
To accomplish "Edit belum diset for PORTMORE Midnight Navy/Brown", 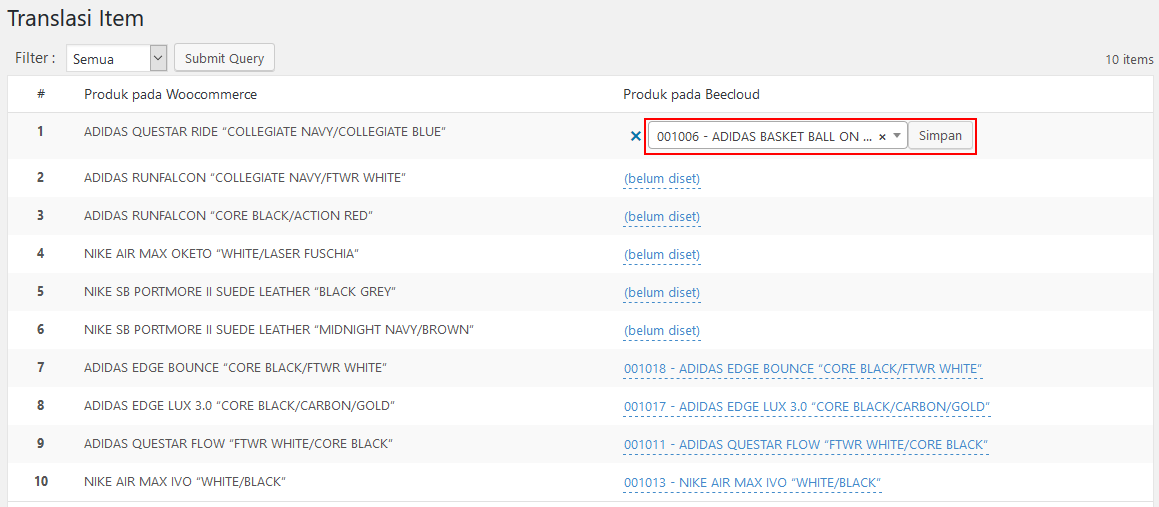I will (661, 331).
